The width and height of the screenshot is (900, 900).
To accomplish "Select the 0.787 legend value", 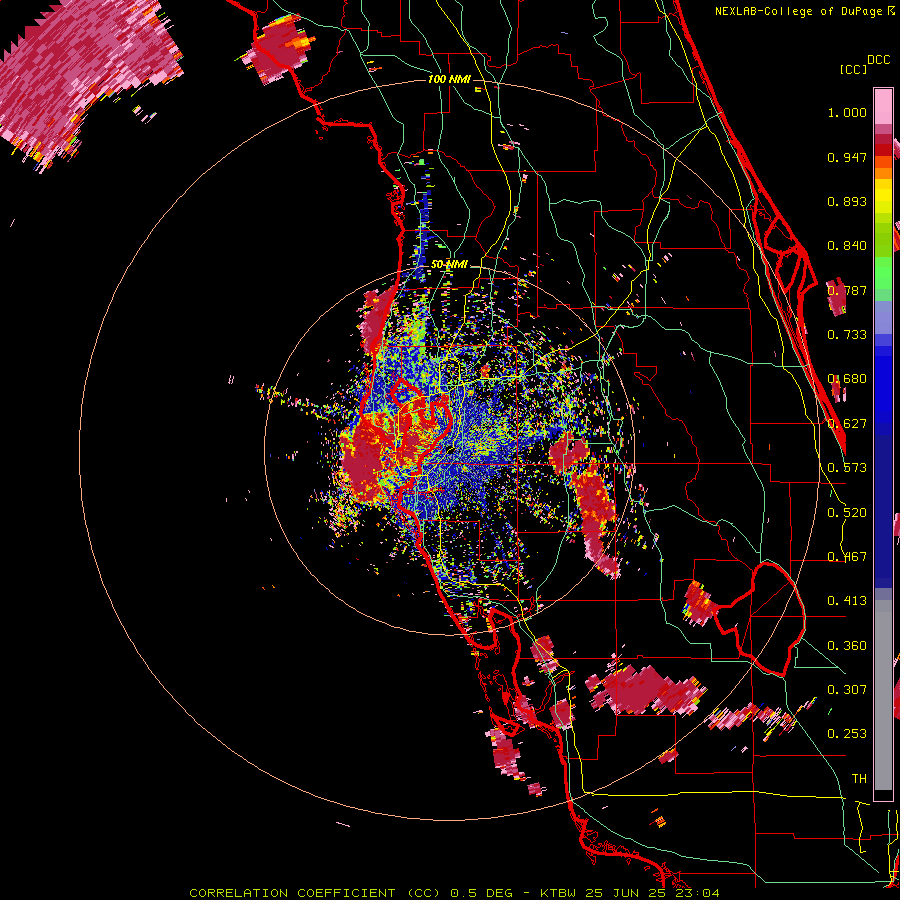I will 847,290.
